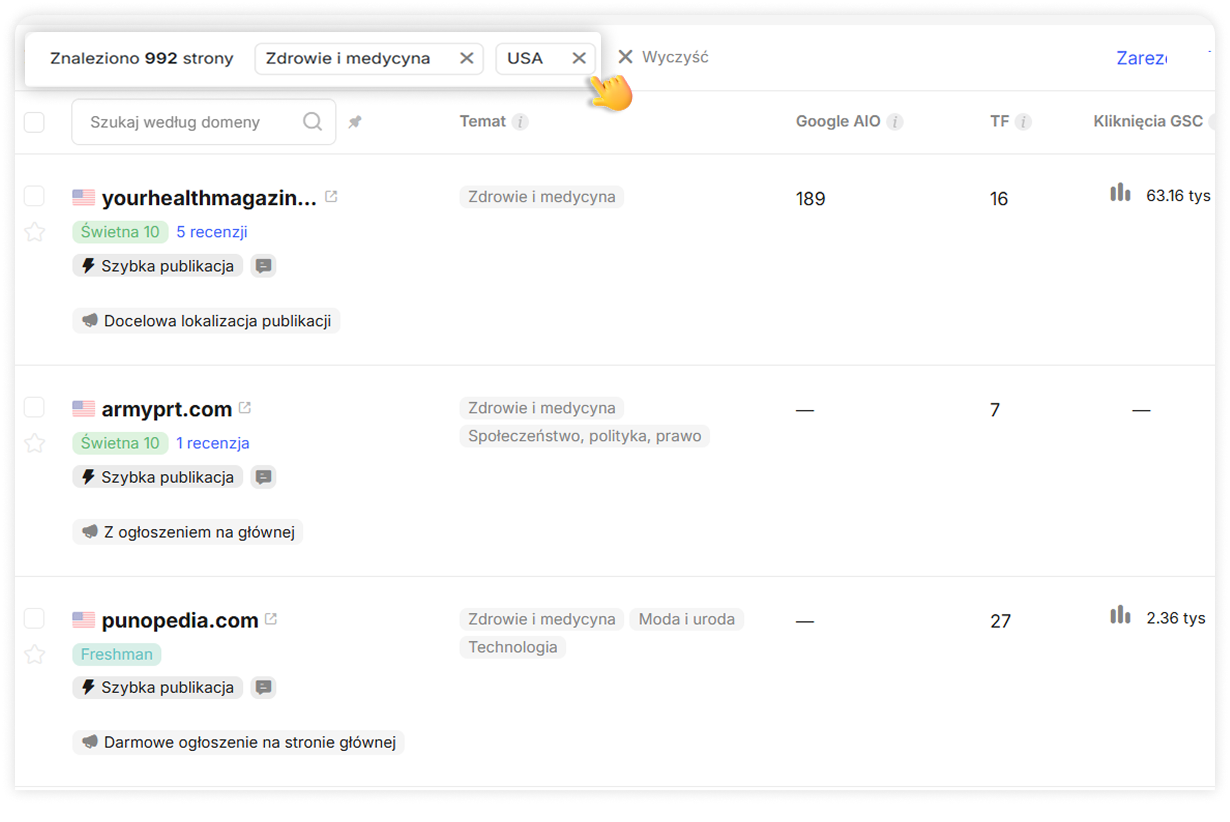Click the pin icon beside domain search

[355, 122]
